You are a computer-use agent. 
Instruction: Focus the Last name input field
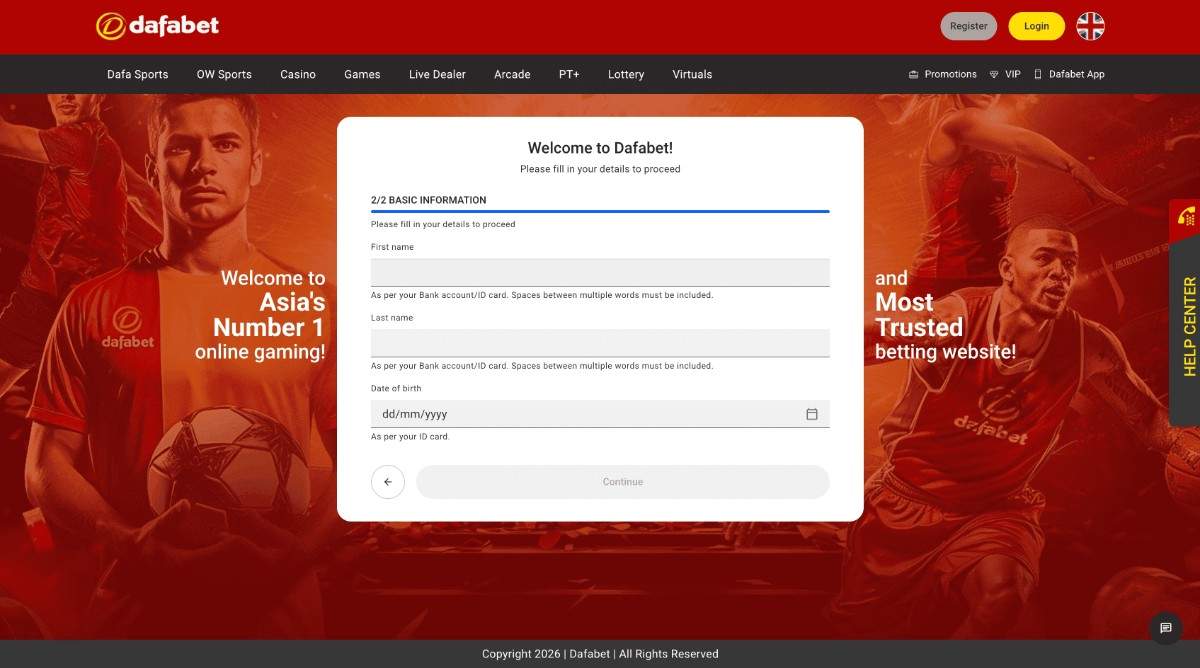[x=600, y=343]
